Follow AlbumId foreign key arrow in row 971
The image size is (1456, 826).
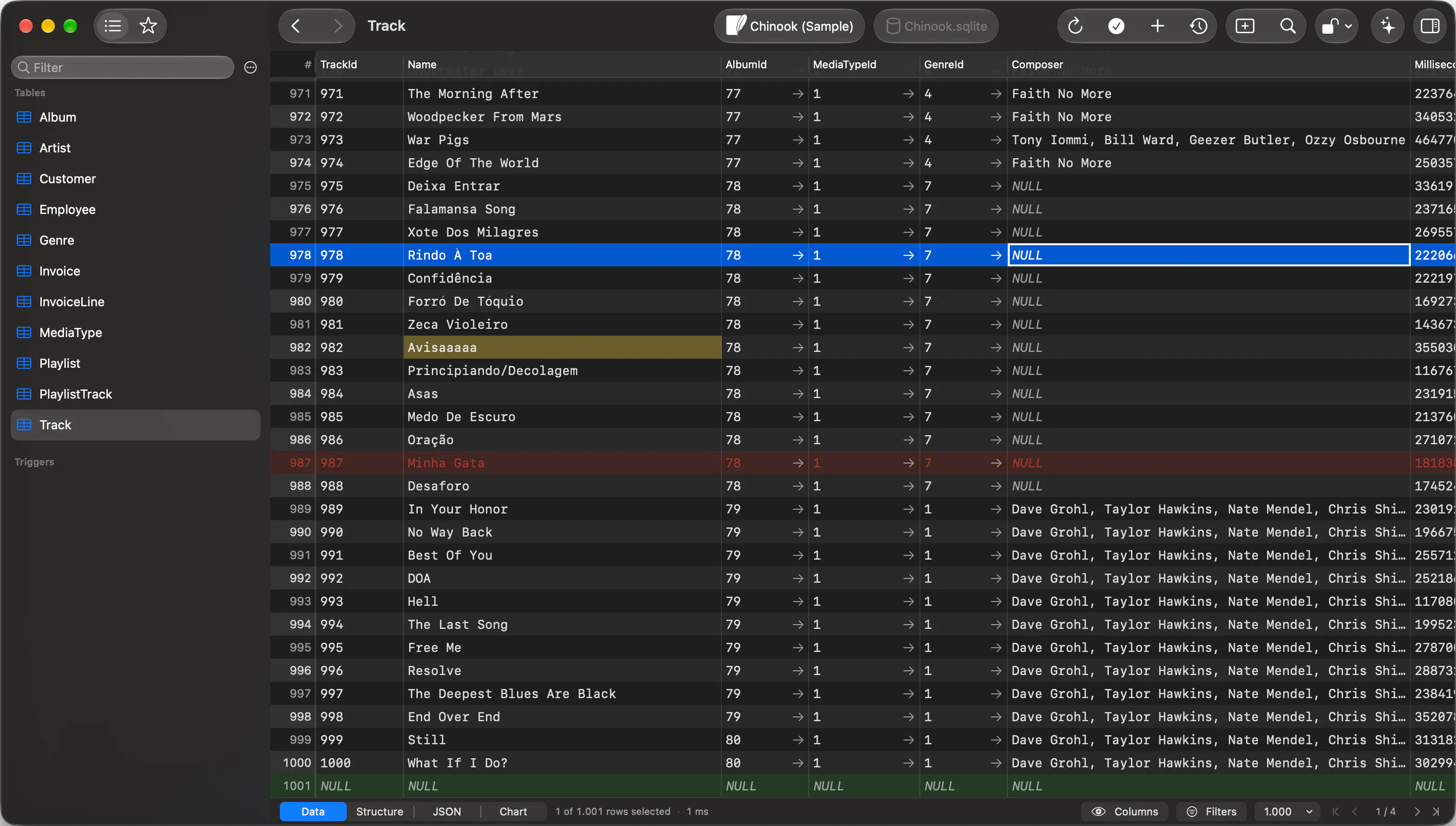pos(797,94)
